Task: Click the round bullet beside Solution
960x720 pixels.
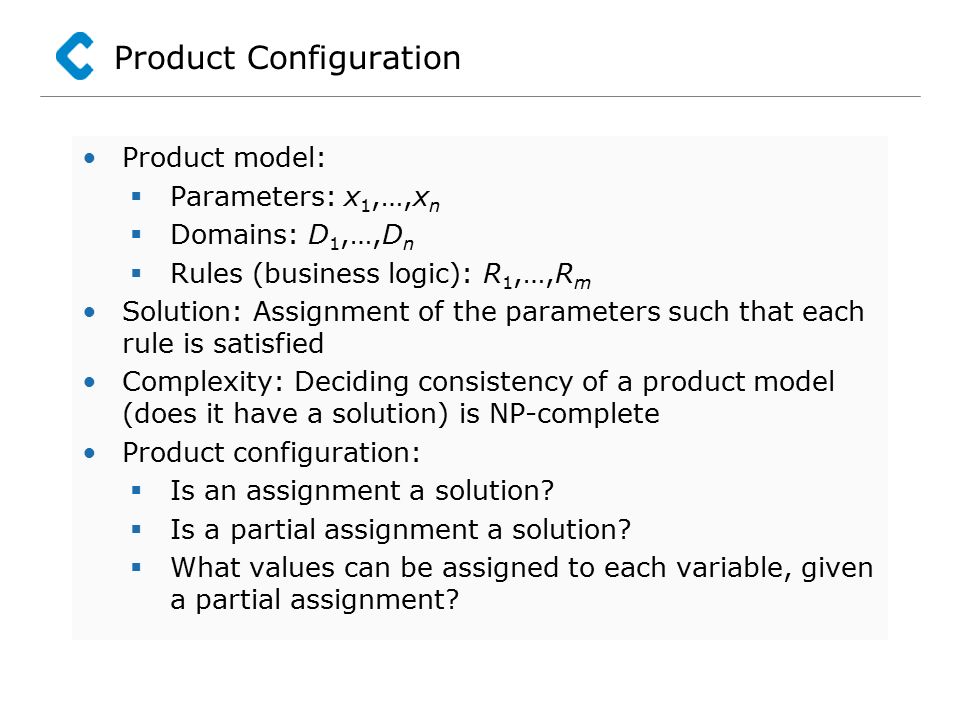Action: tap(90, 312)
